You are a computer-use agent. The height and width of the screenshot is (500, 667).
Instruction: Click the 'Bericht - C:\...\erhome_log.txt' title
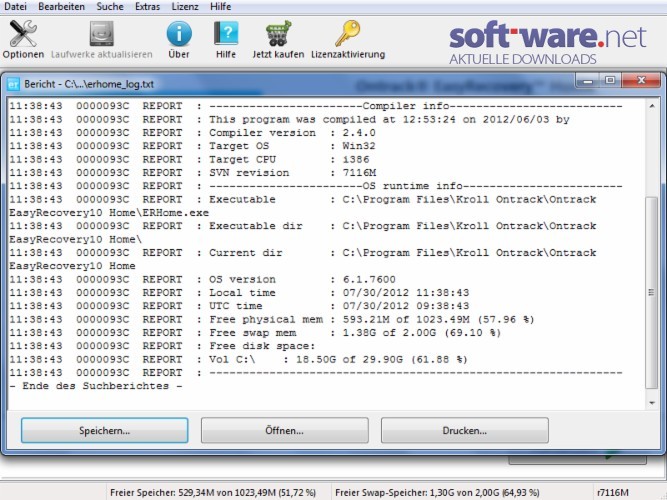coord(89,84)
